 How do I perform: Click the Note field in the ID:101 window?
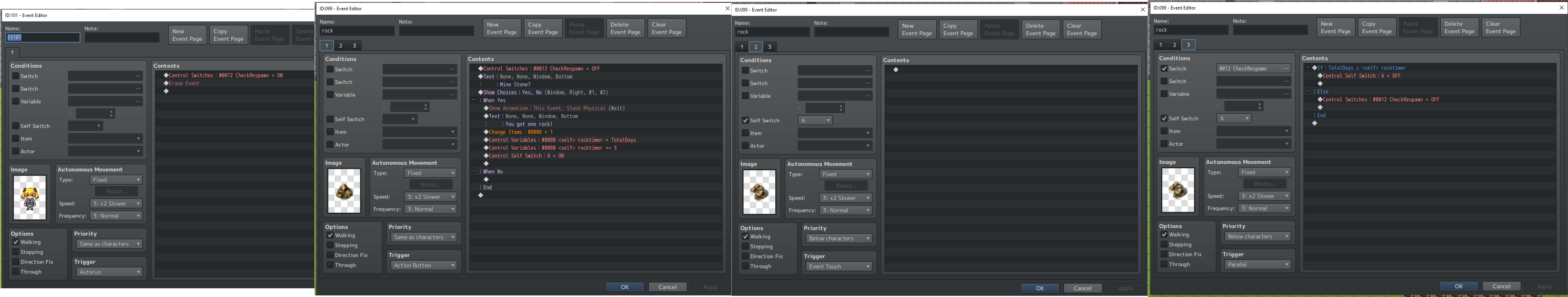(122, 38)
